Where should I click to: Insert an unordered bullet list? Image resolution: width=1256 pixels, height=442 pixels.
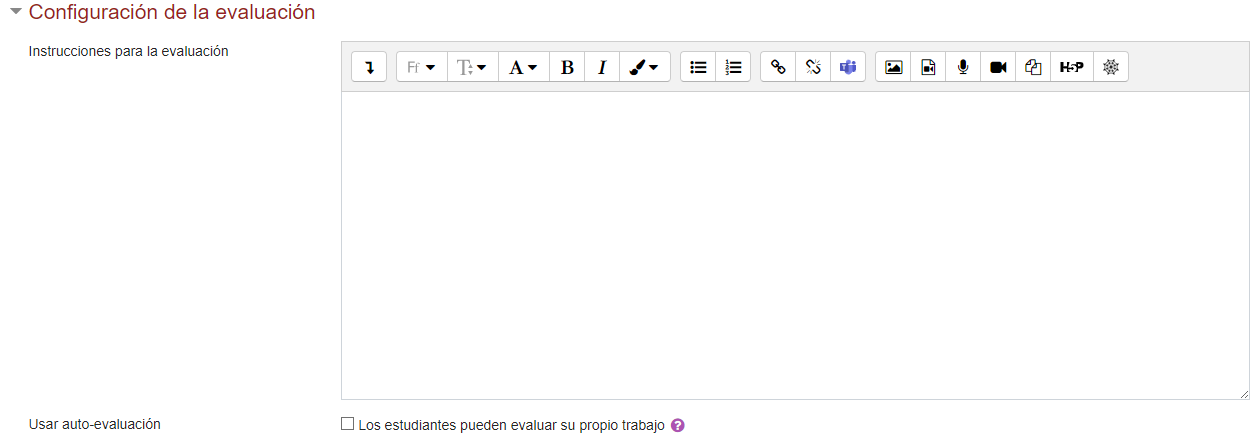tap(699, 67)
